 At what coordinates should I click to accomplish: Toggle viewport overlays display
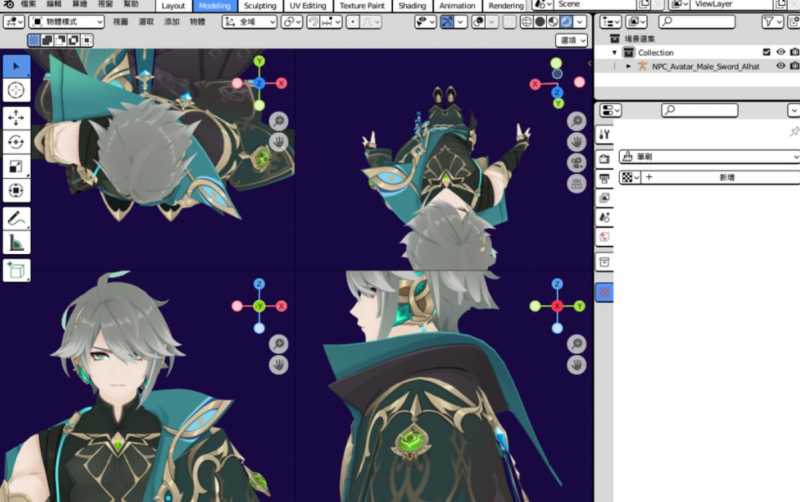[x=479, y=22]
